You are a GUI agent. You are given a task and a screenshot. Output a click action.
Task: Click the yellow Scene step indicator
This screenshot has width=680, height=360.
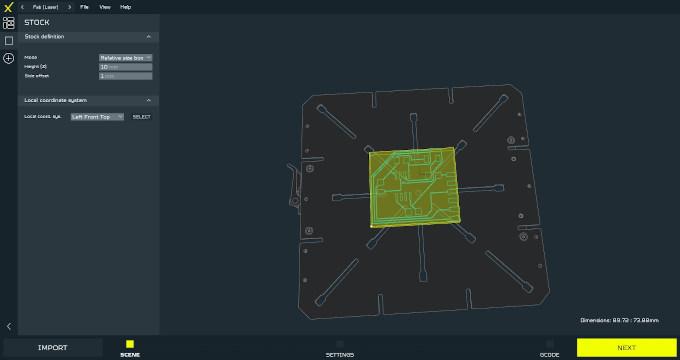(x=130, y=344)
